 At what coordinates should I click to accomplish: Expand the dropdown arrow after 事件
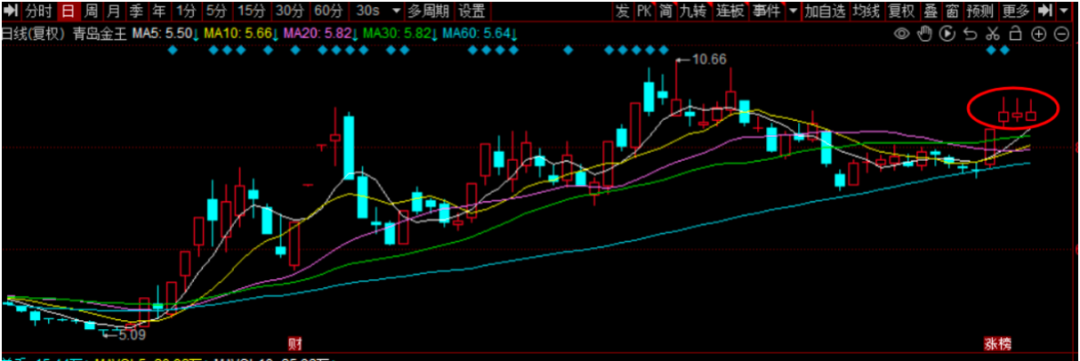click(x=793, y=11)
